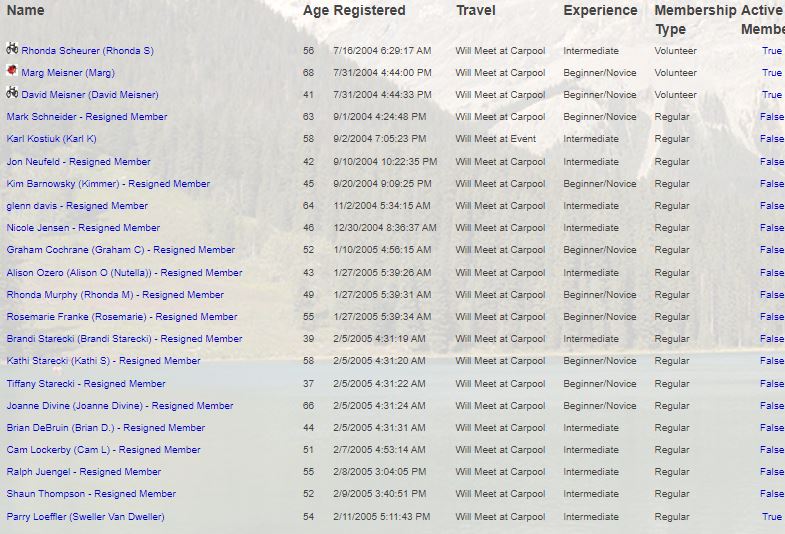Open Karl Kostiuk (Karl K) link
This screenshot has height=534, width=785.
click(51, 139)
